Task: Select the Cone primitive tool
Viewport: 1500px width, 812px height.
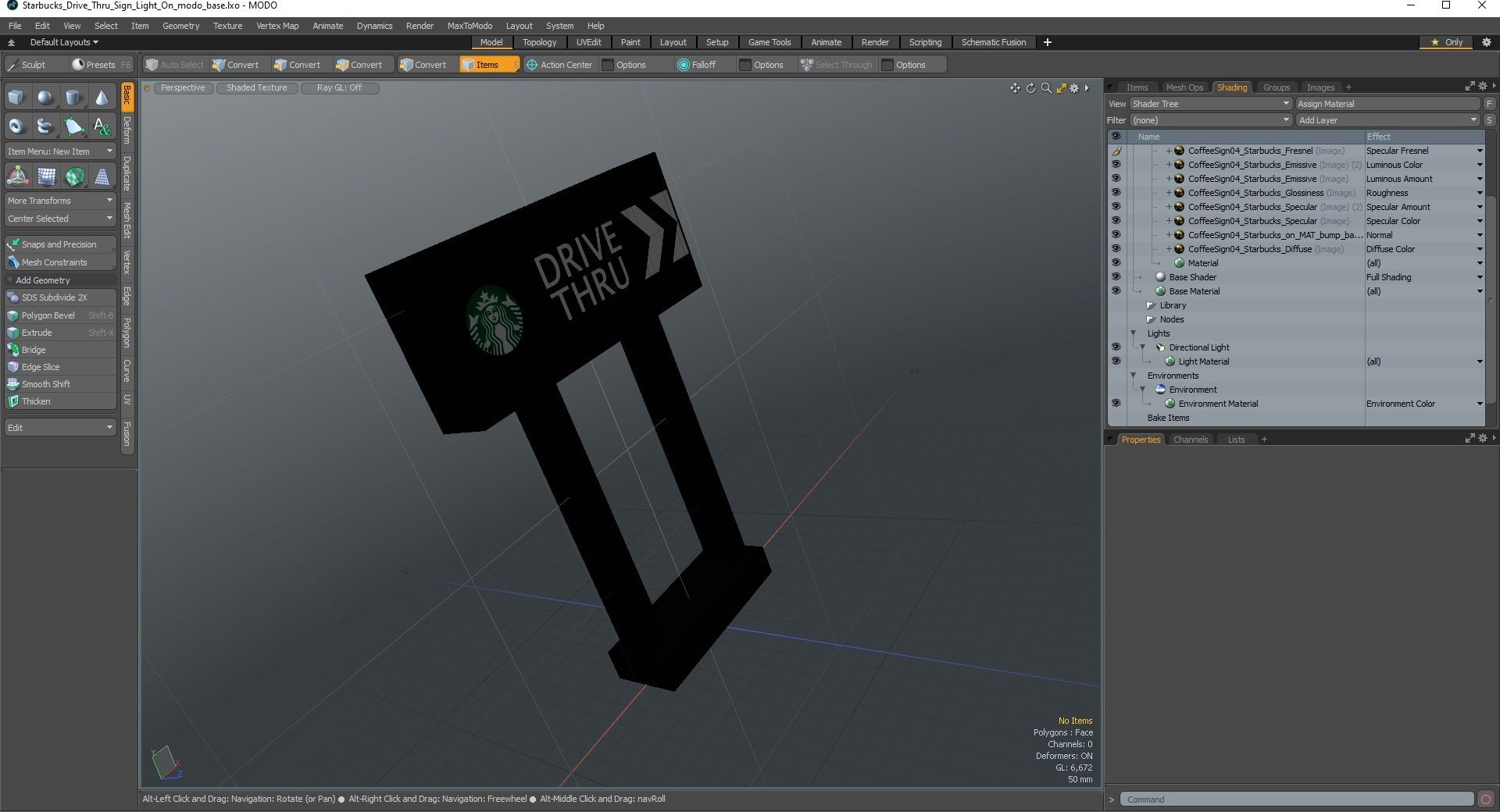Action: [x=102, y=98]
